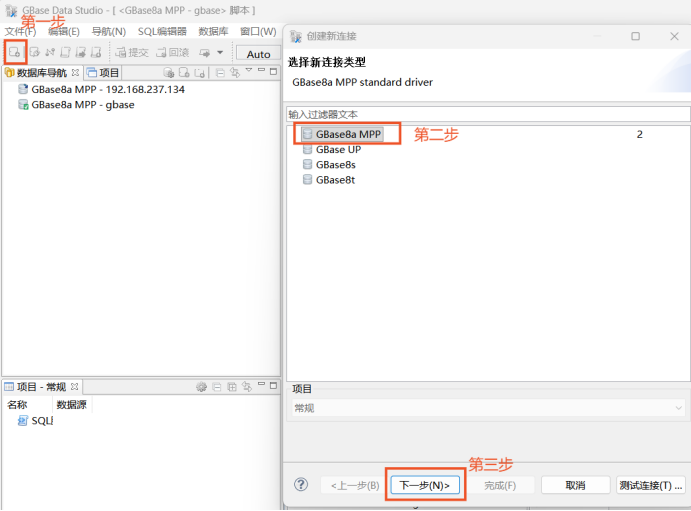Image resolution: width=691 pixels, height=511 pixels.
Task: Minimize the project panel
Action: pos(261,384)
